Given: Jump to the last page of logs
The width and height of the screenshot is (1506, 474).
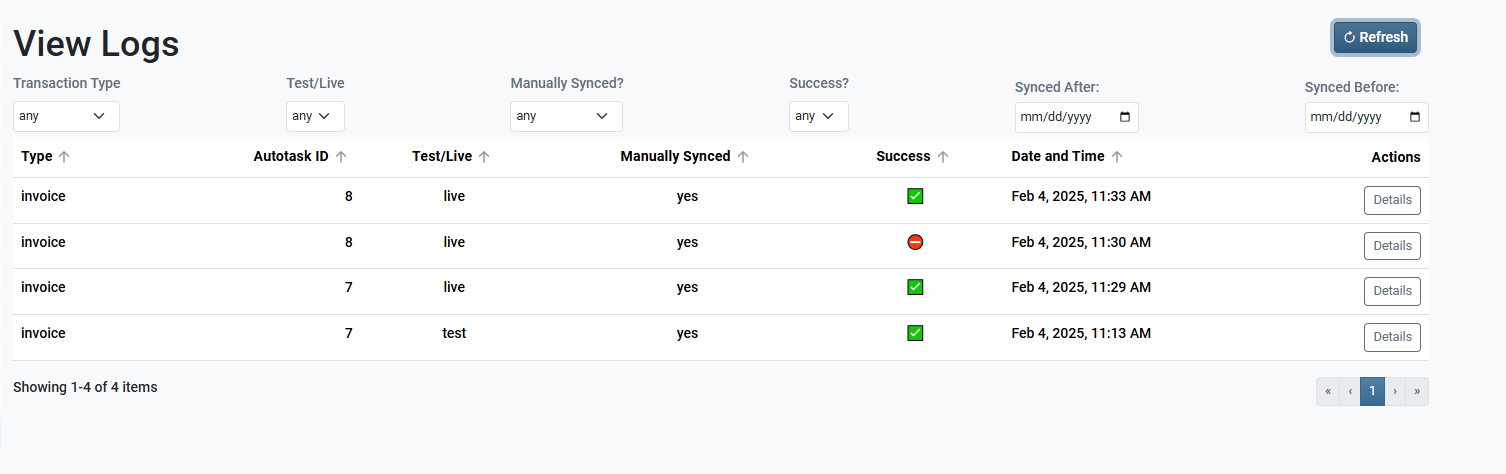Looking at the screenshot, I should click(x=1417, y=391).
